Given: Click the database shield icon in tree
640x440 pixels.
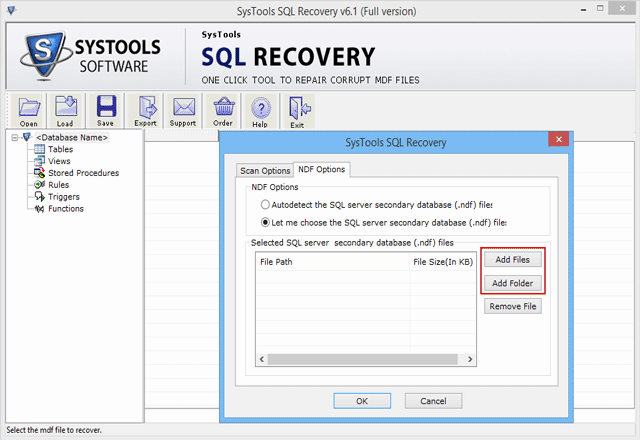Looking at the screenshot, I should point(27,137).
